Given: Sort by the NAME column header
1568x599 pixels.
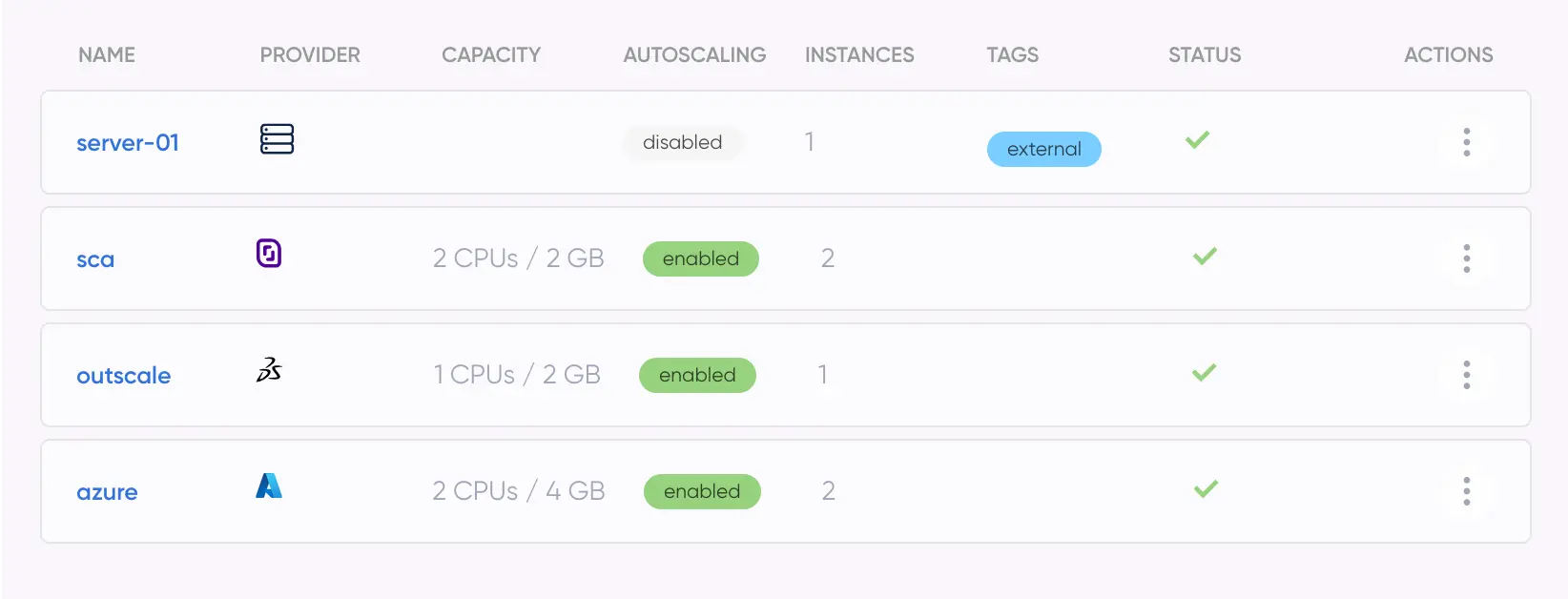Looking at the screenshot, I should point(107,55).
